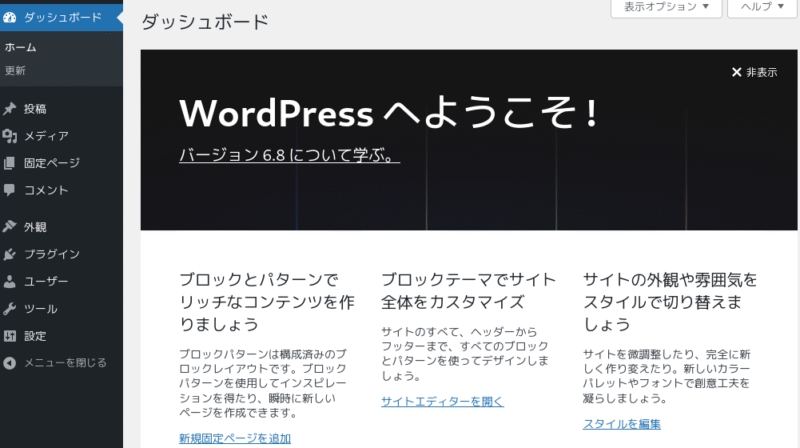Click the plug icon beside プラグイン
Viewport: 800px width, 448px height.
(x=10, y=254)
